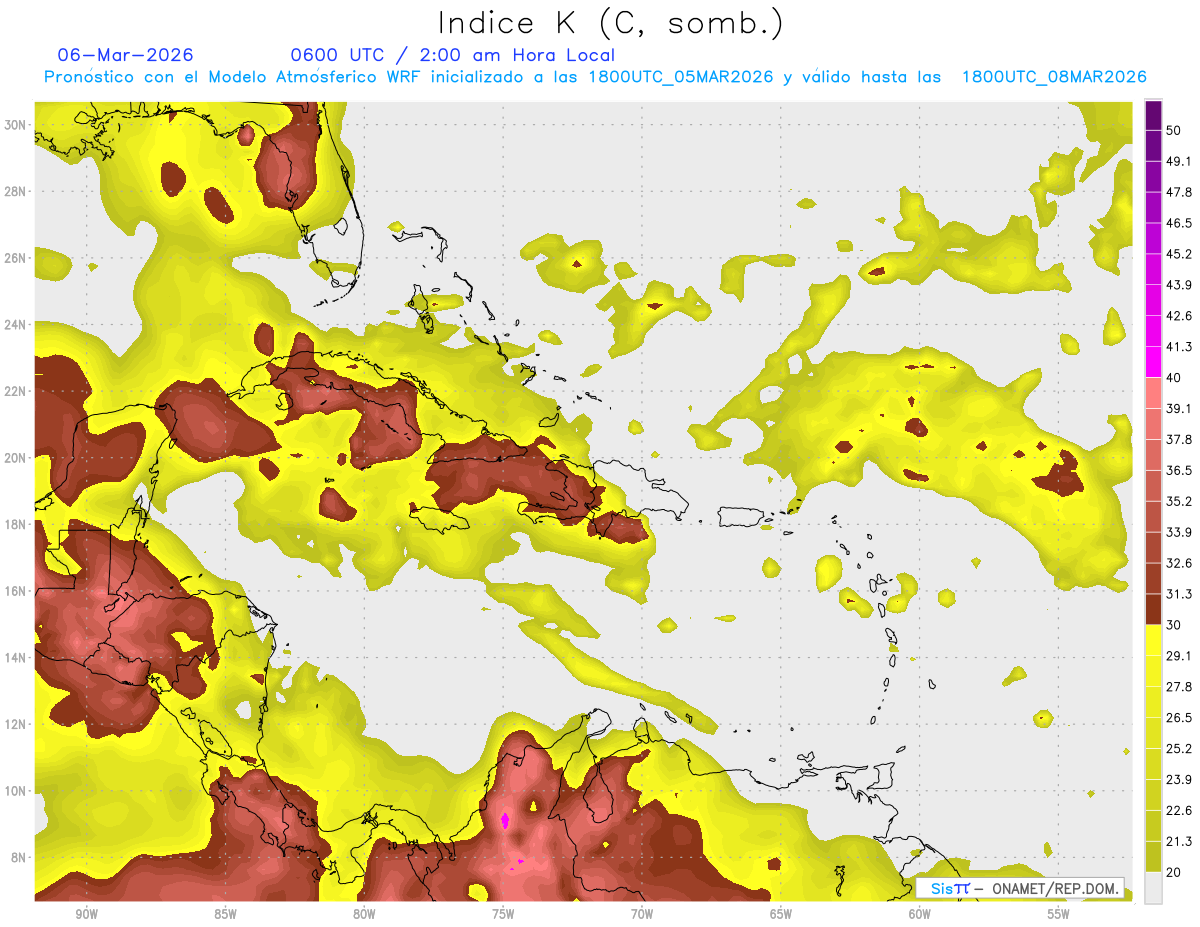Click the 28N latitude axis label
Image resolution: width=1200 pixels, height=927 pixels.
[16, 191]
